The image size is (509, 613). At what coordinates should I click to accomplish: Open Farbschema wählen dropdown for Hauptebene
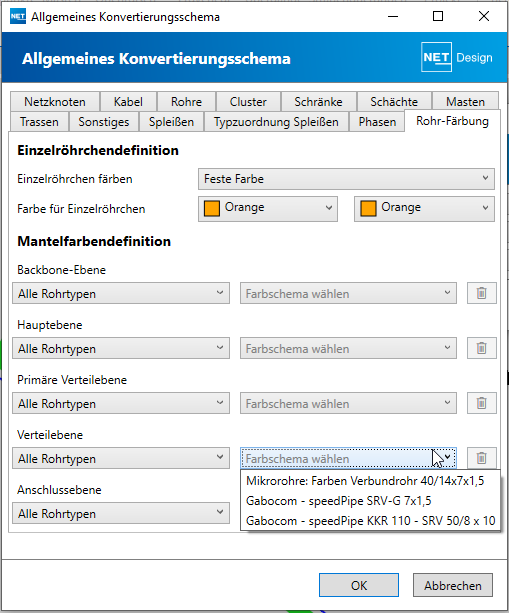pyautogui.click(x=348, y=348)
